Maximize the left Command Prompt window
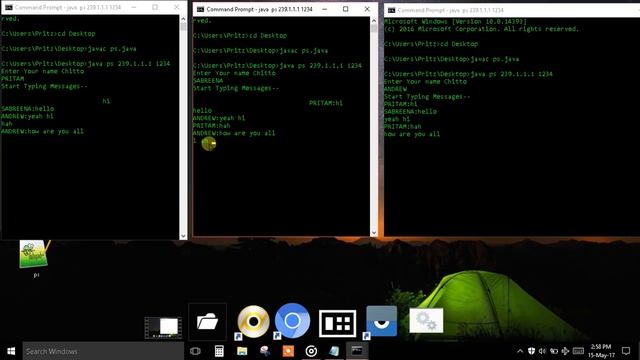 click(155, 7)
